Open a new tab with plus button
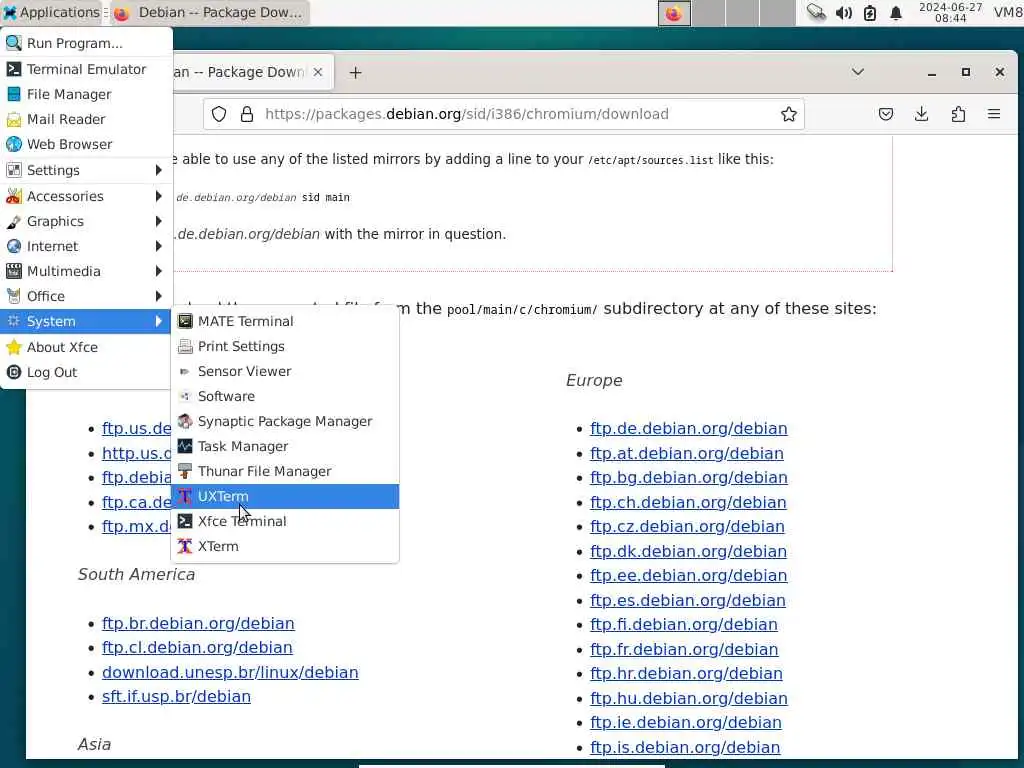Image resolution: width=1024 pixels, height=768 pixels. tap(355, 72)
